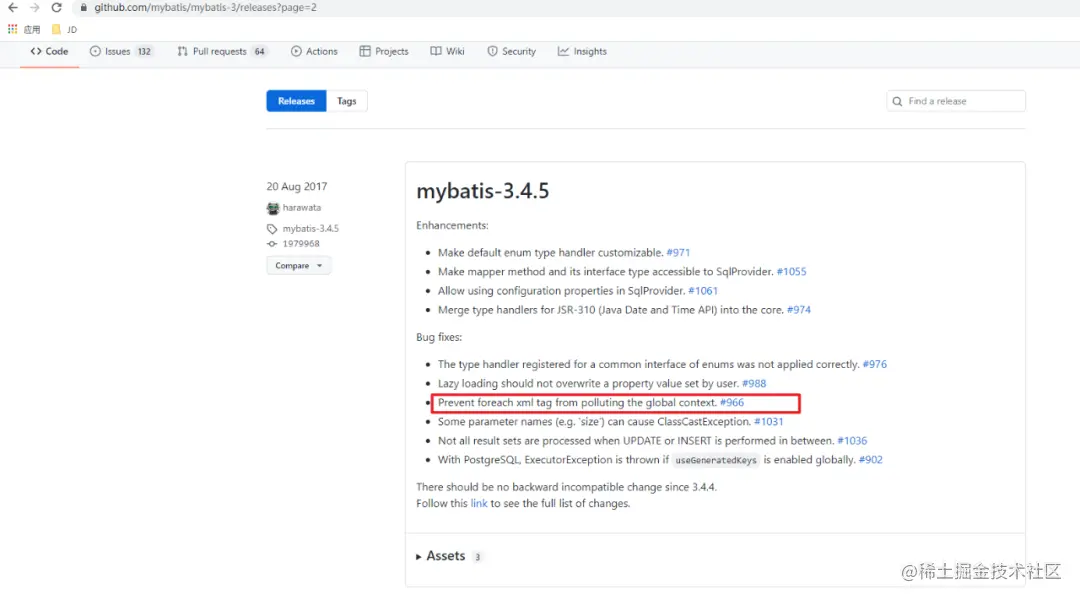
Task: Click the Assets count badge 3
Action: click(477, 557)
